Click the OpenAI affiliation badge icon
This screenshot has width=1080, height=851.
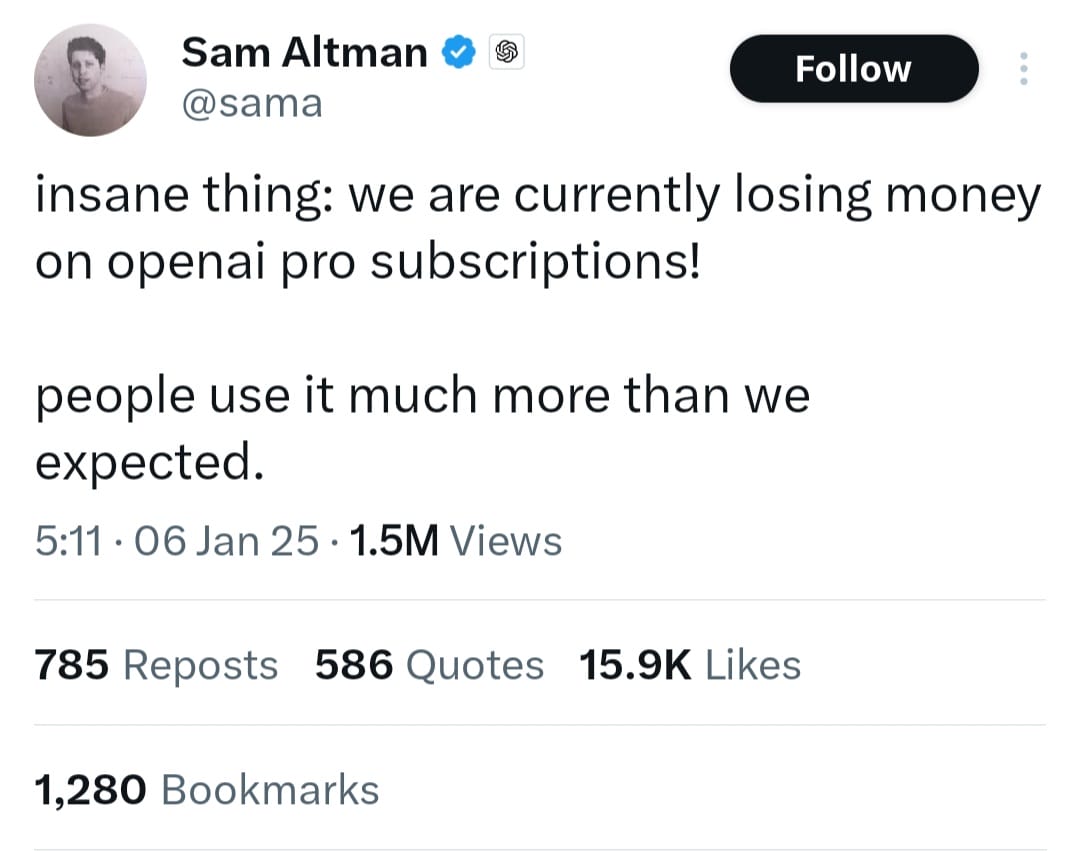tap(507, 52)
